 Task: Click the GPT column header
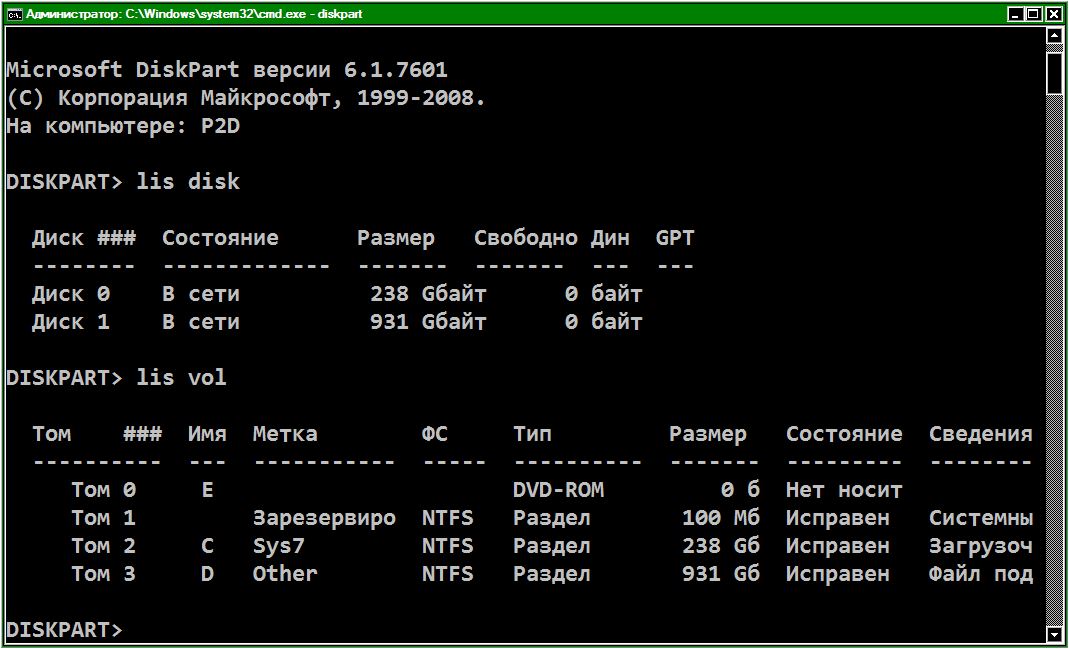click(x=675, y=238)
